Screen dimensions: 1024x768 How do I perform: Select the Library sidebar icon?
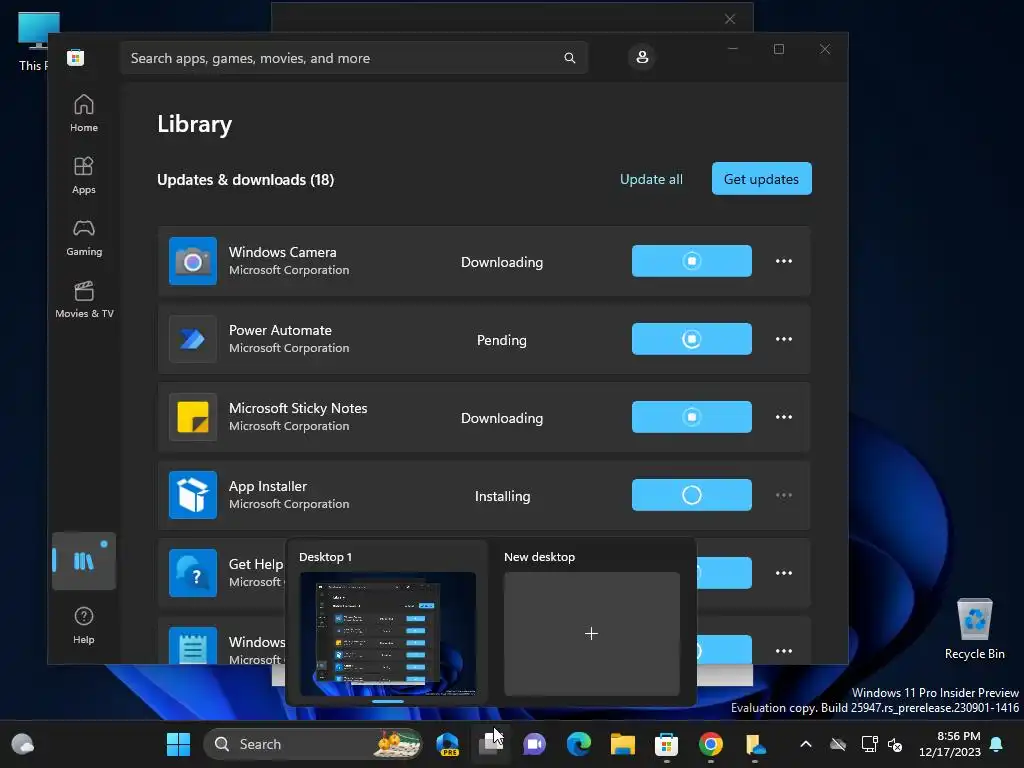[x=84, y=561]
